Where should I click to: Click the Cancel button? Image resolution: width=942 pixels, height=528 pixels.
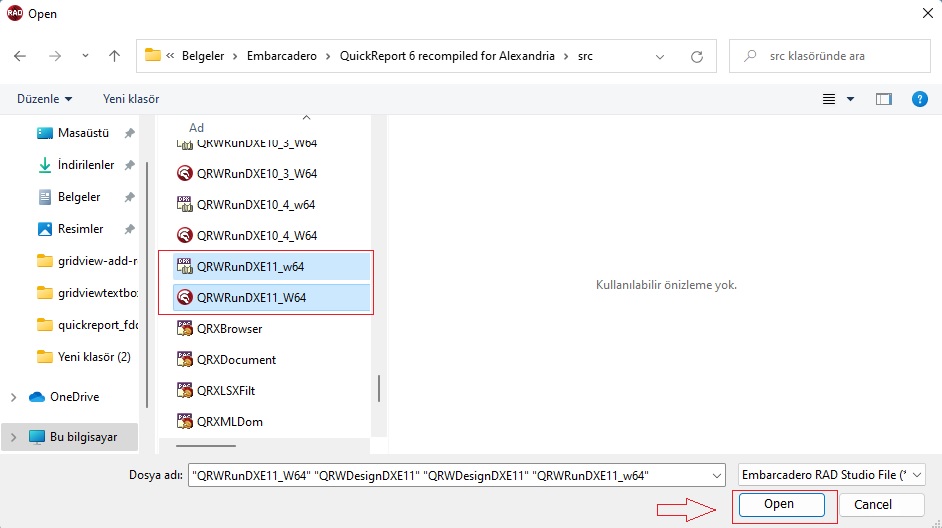tap(881, 505)
